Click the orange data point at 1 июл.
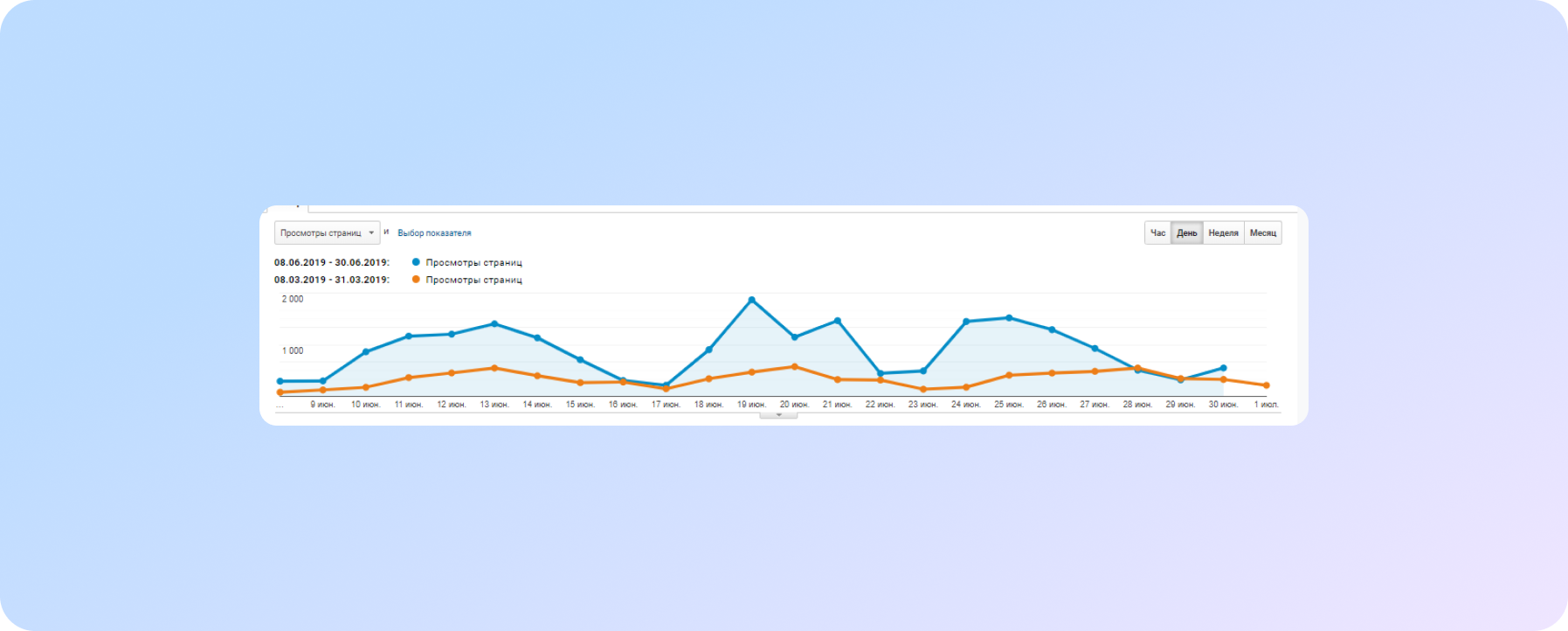Viewport: 1568px width, 631px height. 1266,385
